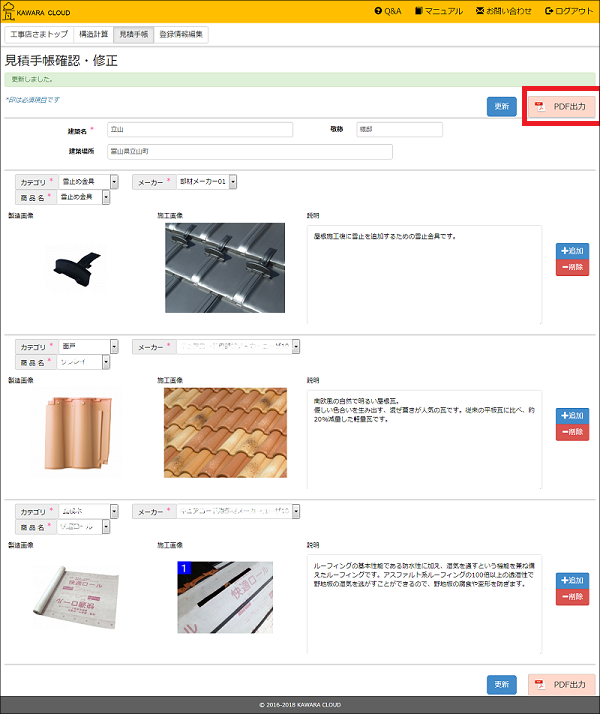Click the top blue 更新 button
This screenshot has width=600, height=714.
pos(501,106)
